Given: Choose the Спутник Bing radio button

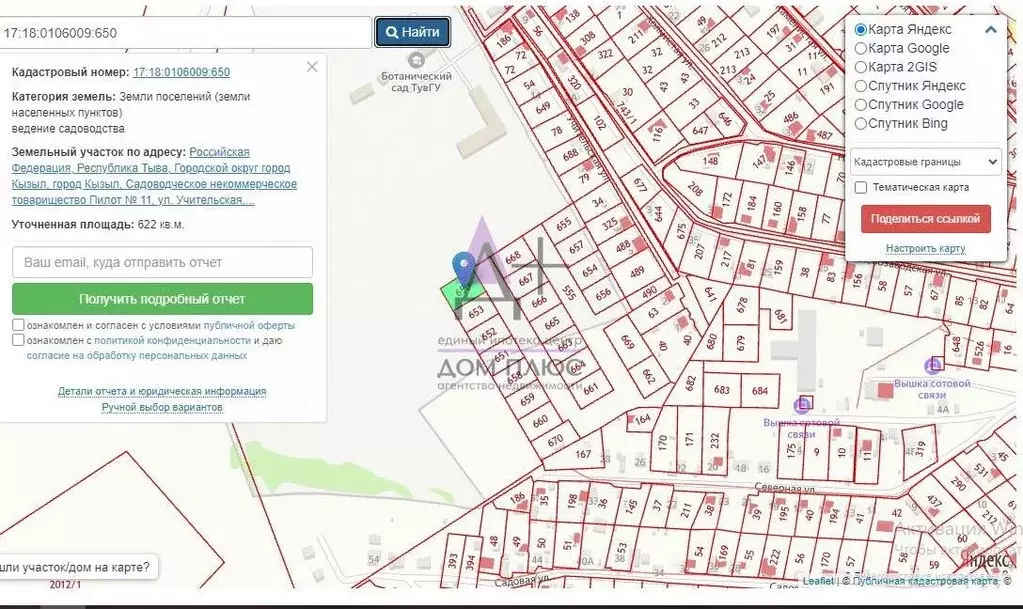Looking at the screenshot, I should 861,124.
